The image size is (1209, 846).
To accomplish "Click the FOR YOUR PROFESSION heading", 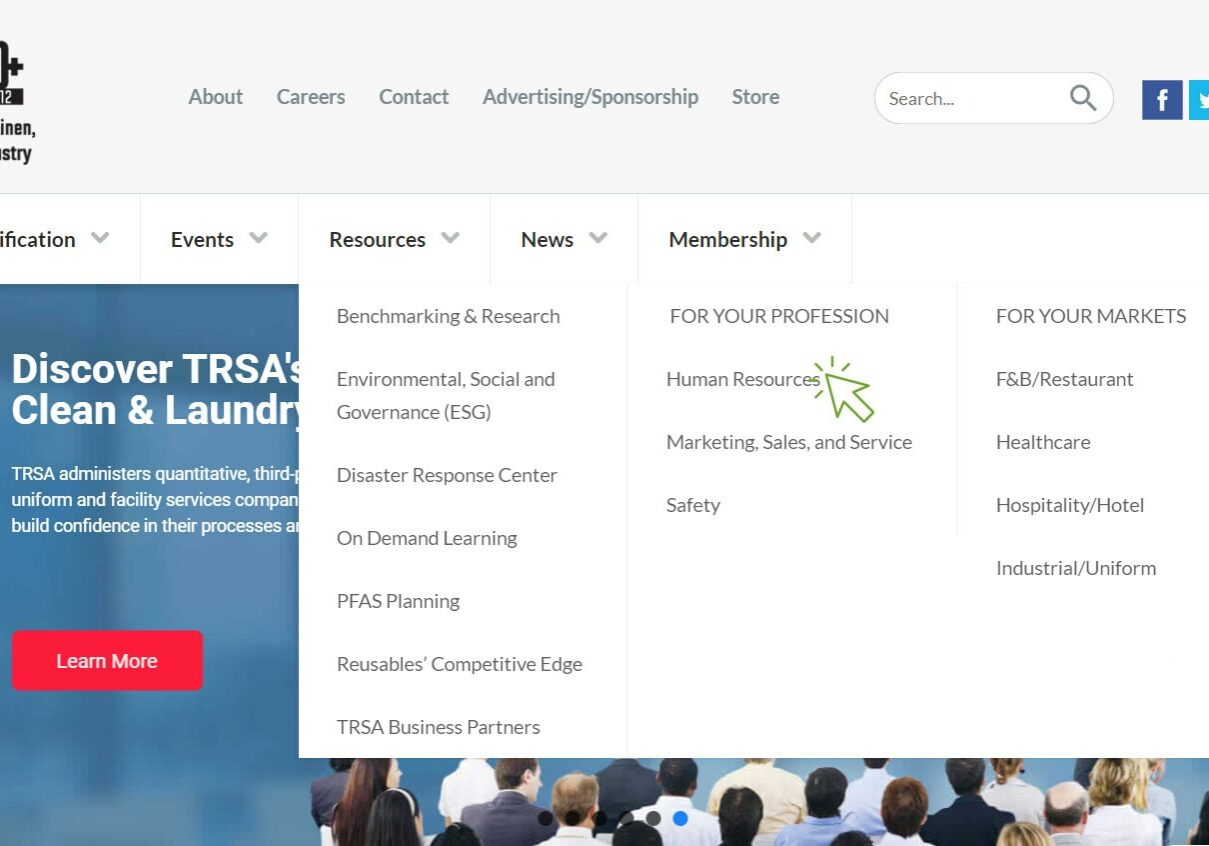I will coord(779,316).
